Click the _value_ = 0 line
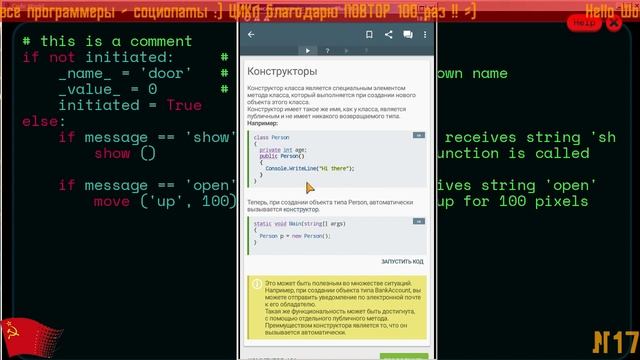 [108, 89]
